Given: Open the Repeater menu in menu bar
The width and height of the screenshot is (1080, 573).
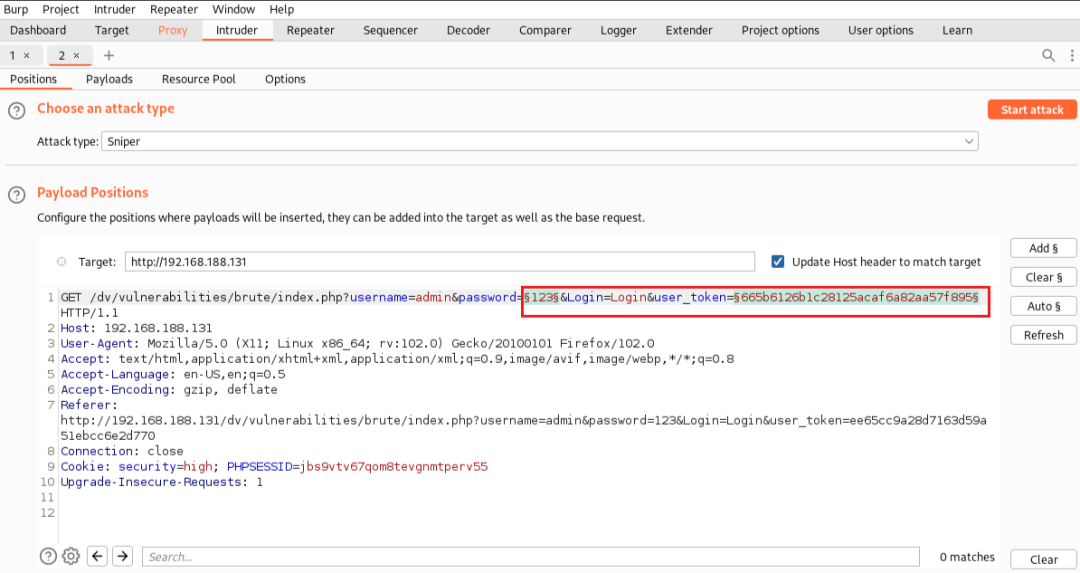Looking at the screenshot, I should (x=174, y=10).
